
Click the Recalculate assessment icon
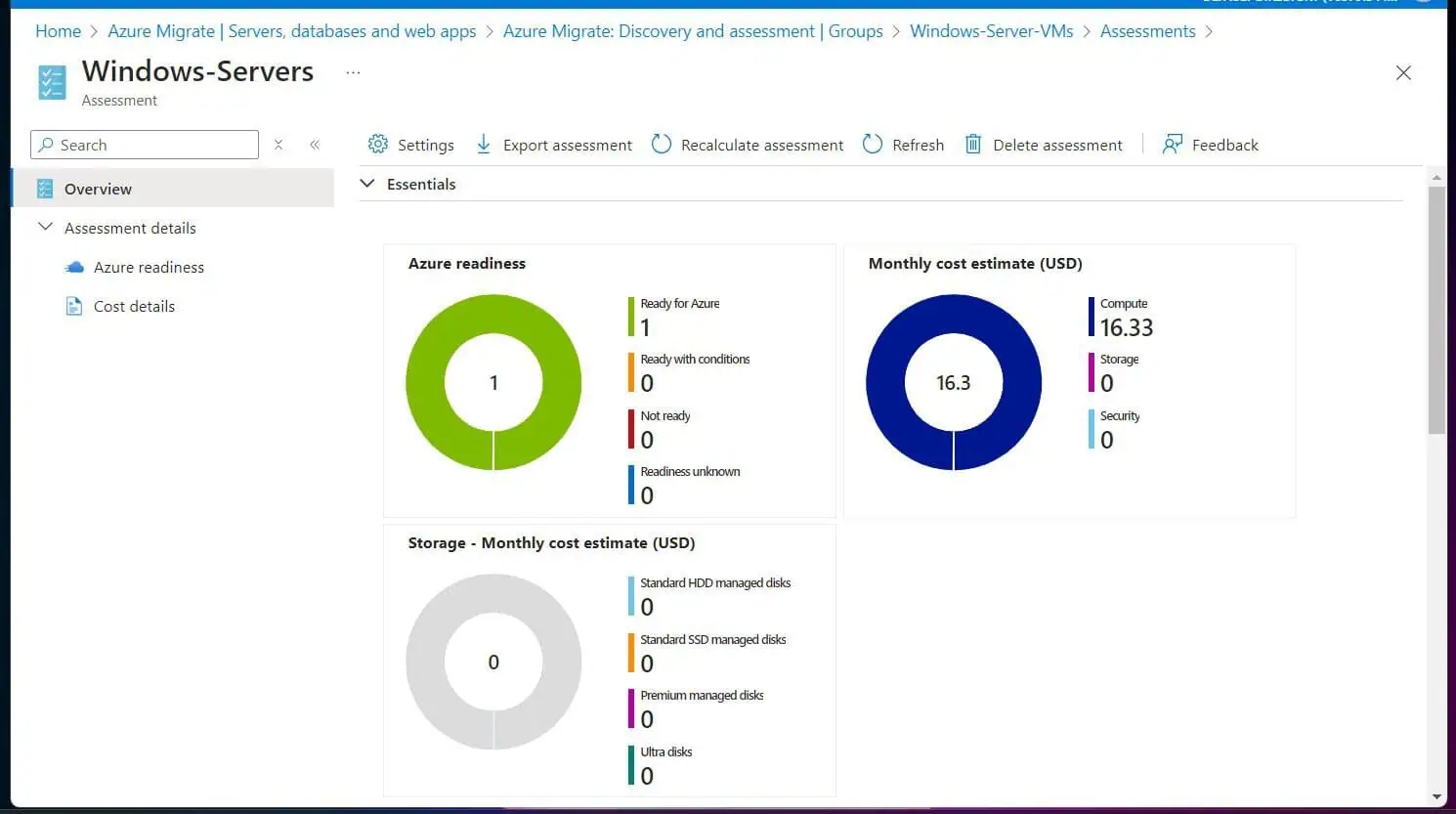[662, 145]
